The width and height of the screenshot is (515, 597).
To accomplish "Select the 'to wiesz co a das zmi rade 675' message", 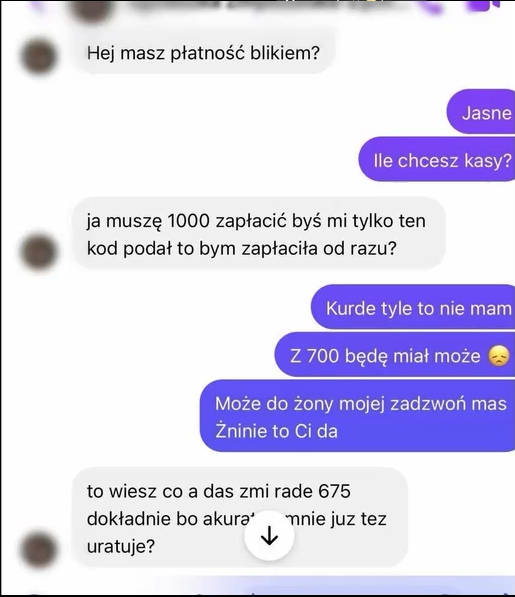I will [240, 517].
